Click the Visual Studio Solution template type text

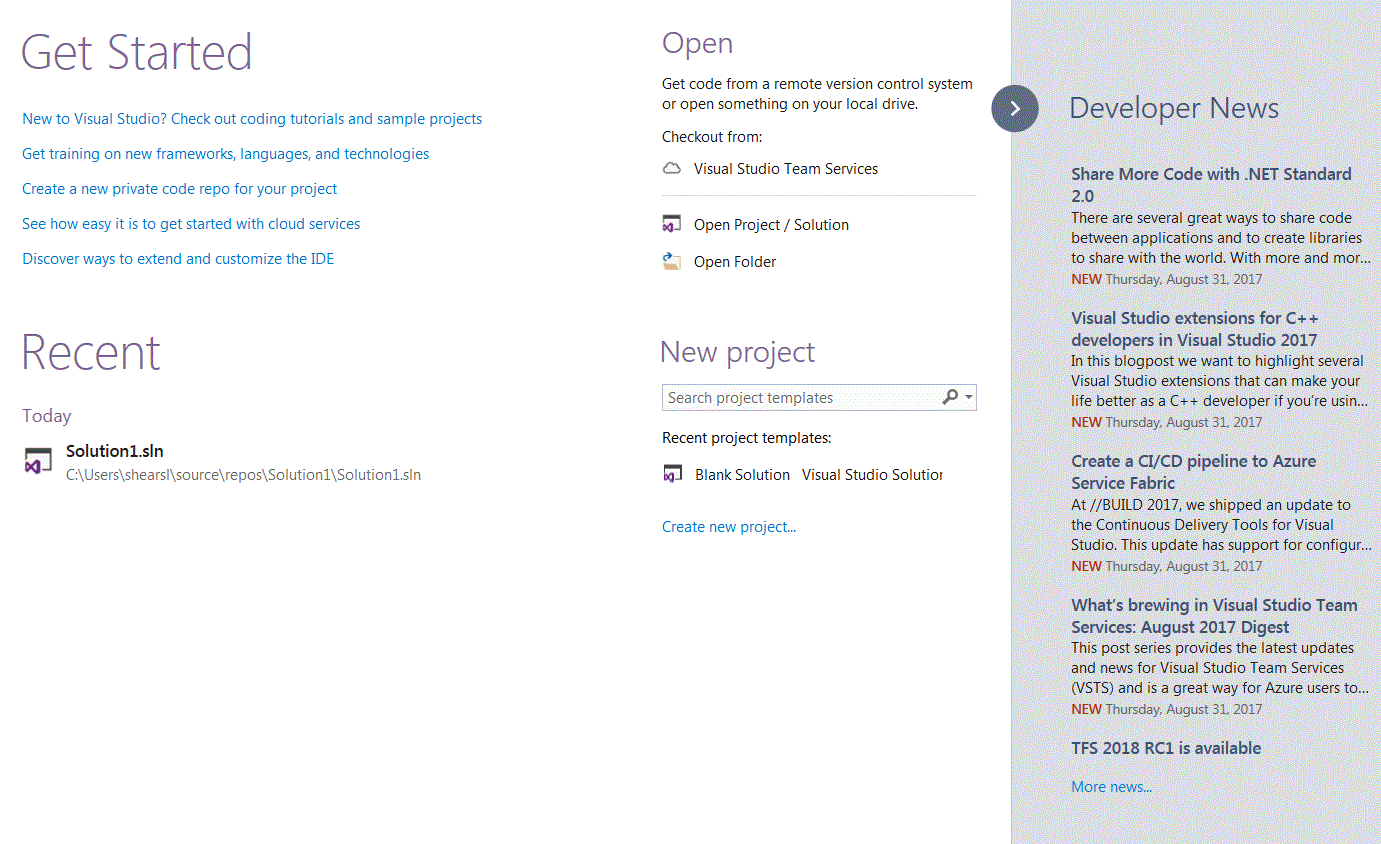tap(872, 475)
